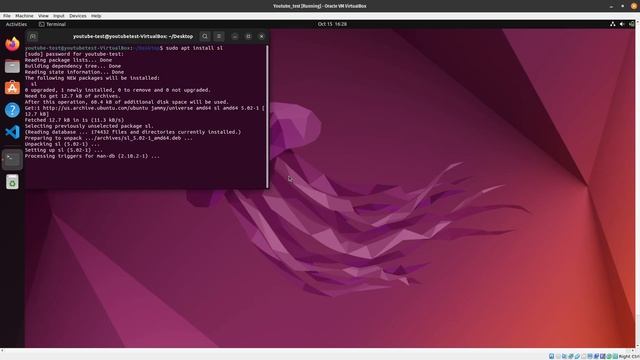Open the clock showing Oct 15

click(x=332, y=24)
